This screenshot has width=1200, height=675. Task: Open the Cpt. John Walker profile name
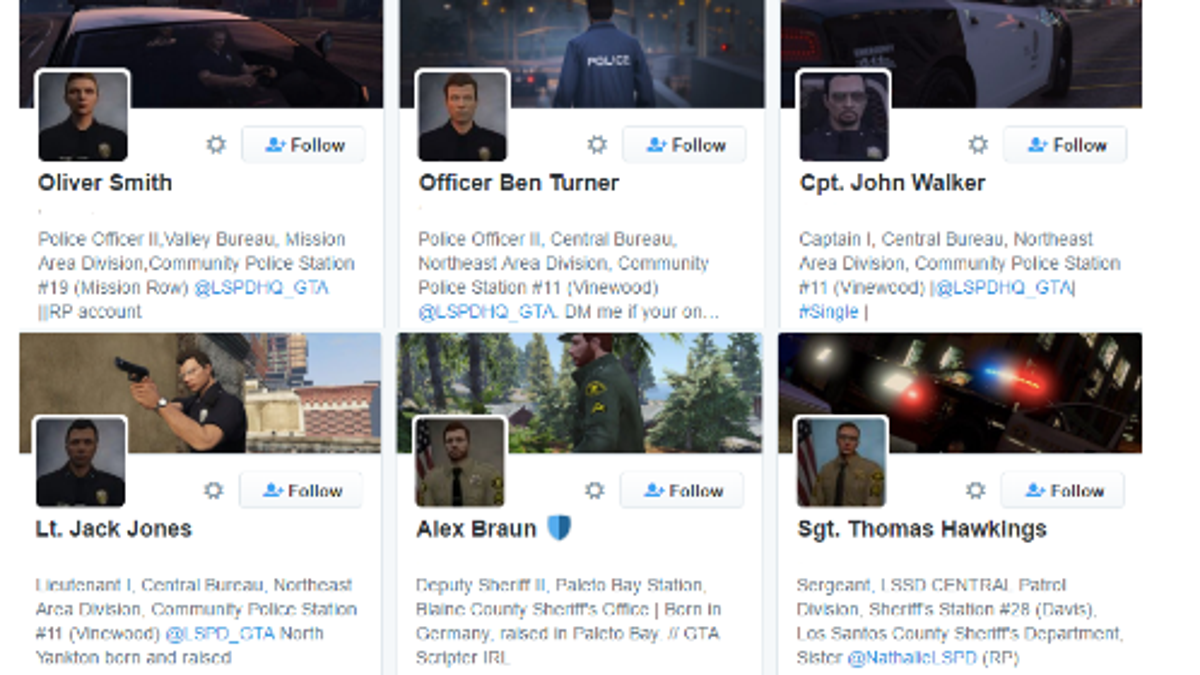coord(892,183)
